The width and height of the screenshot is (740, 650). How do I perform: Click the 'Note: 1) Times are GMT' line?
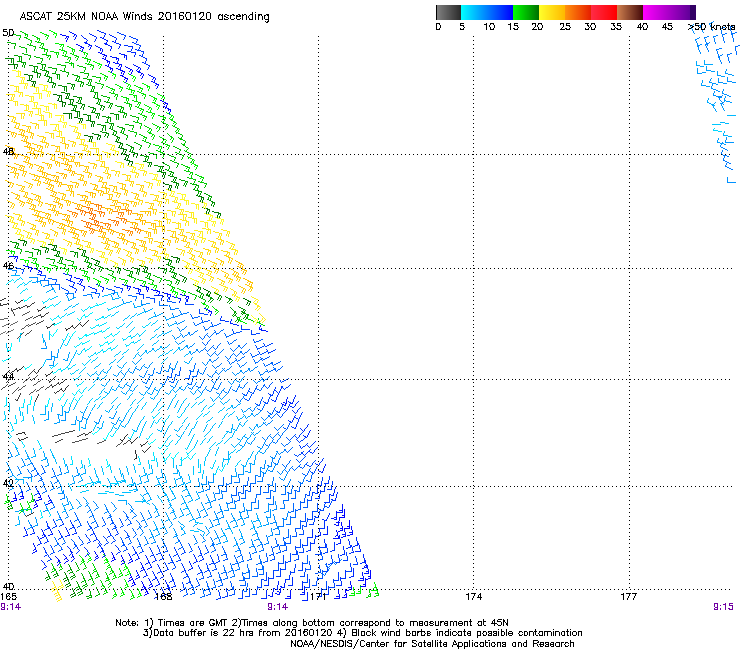point(311,623)
